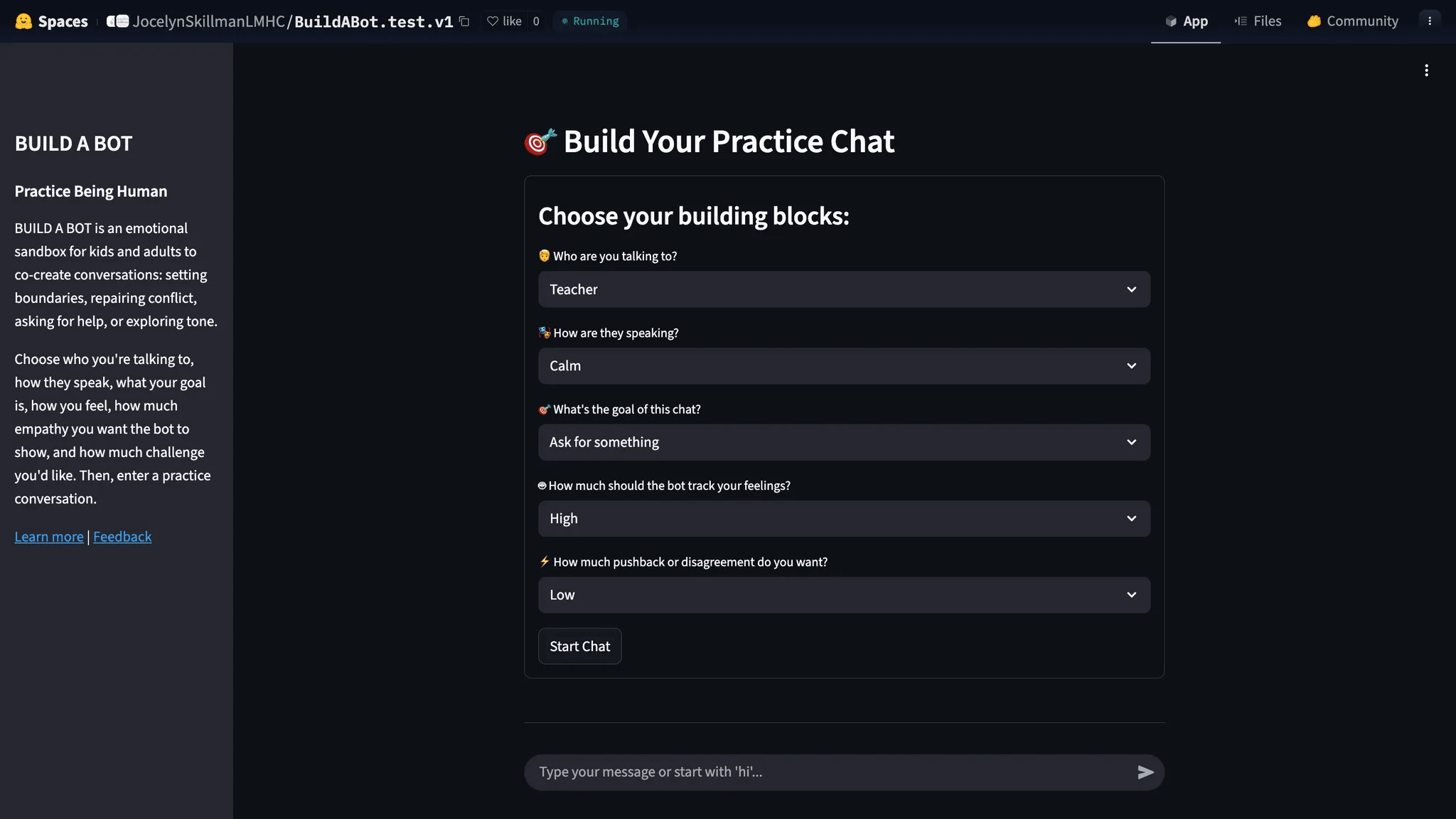
Task: Copy the space name with the copy icon
Action: (x=464, y=21)
